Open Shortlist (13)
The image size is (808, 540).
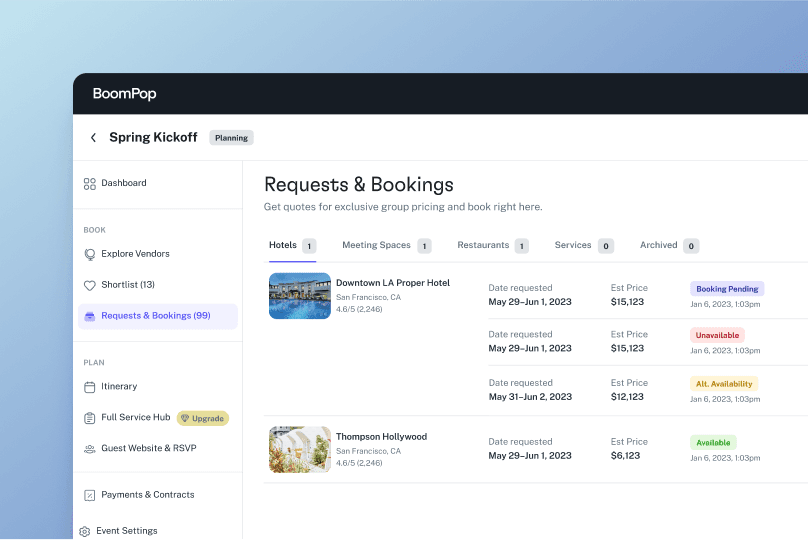pos(128,284)
